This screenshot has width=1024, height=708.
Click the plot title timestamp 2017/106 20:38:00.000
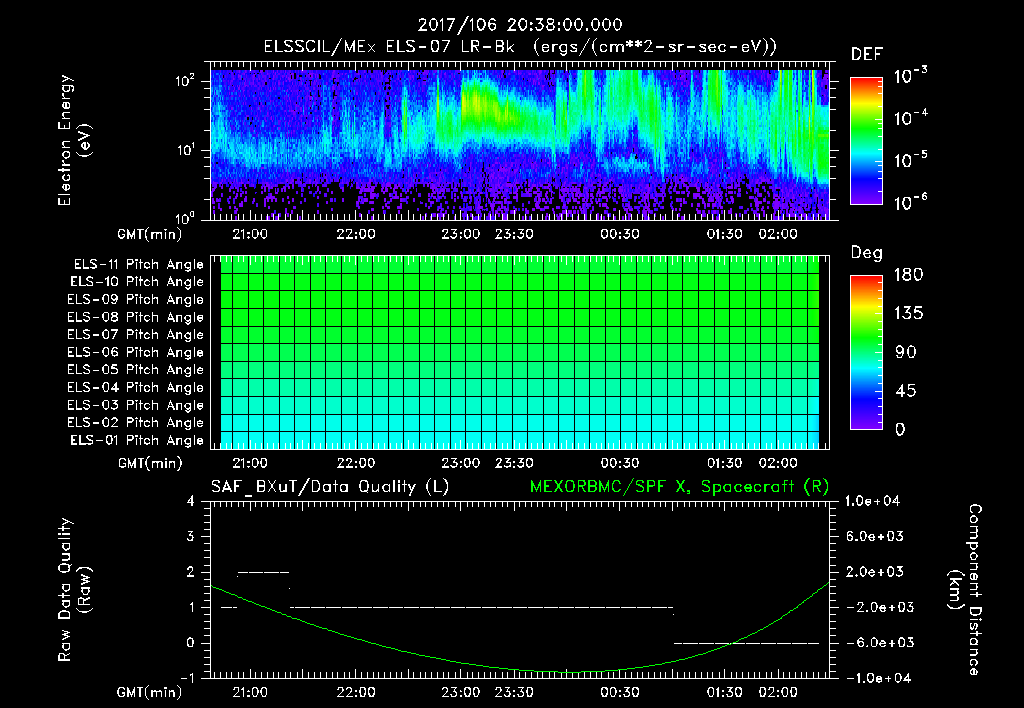[520, 25]
